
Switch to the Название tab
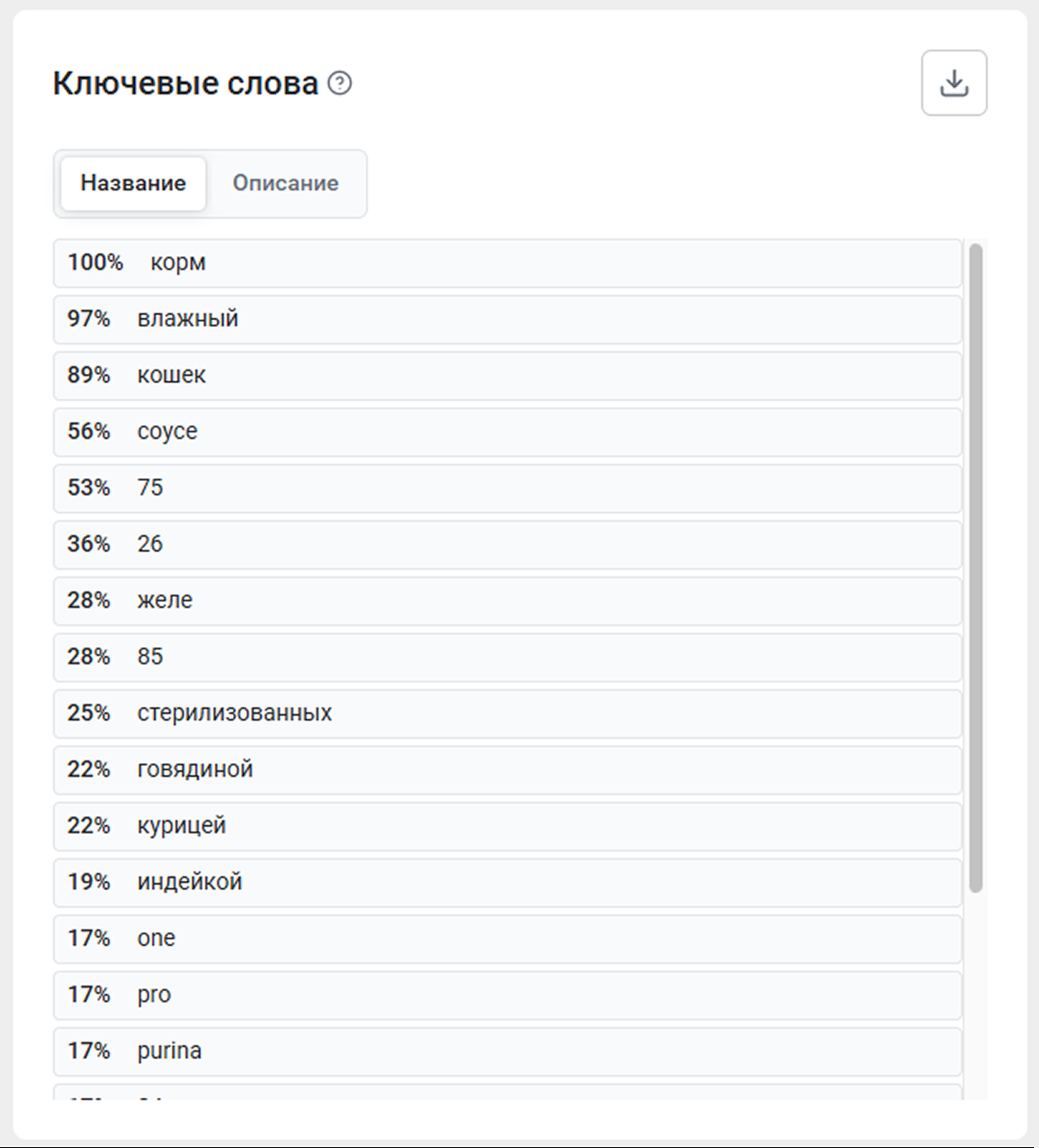coord(133,183)
